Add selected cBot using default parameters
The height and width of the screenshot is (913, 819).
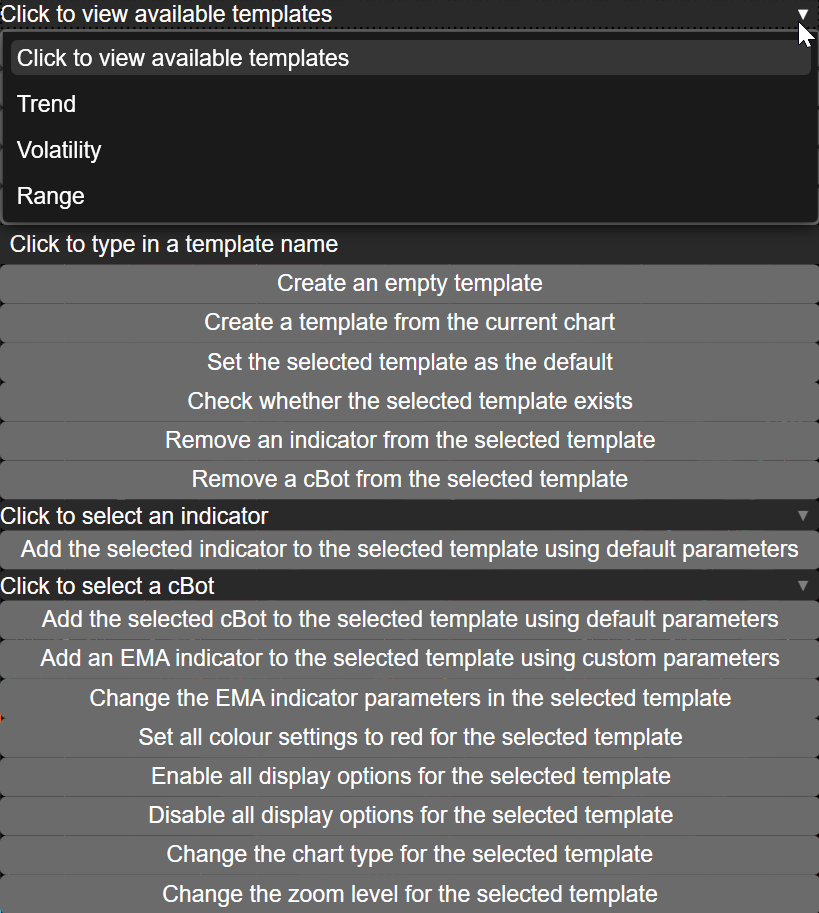pos(409,619)
